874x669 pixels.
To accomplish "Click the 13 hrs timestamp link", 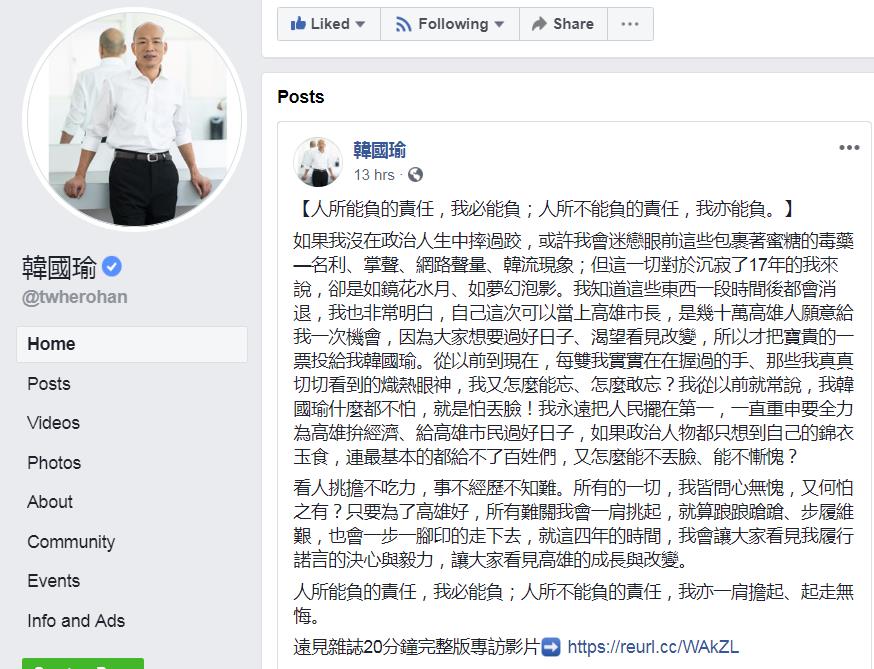I will click(374, 175).
